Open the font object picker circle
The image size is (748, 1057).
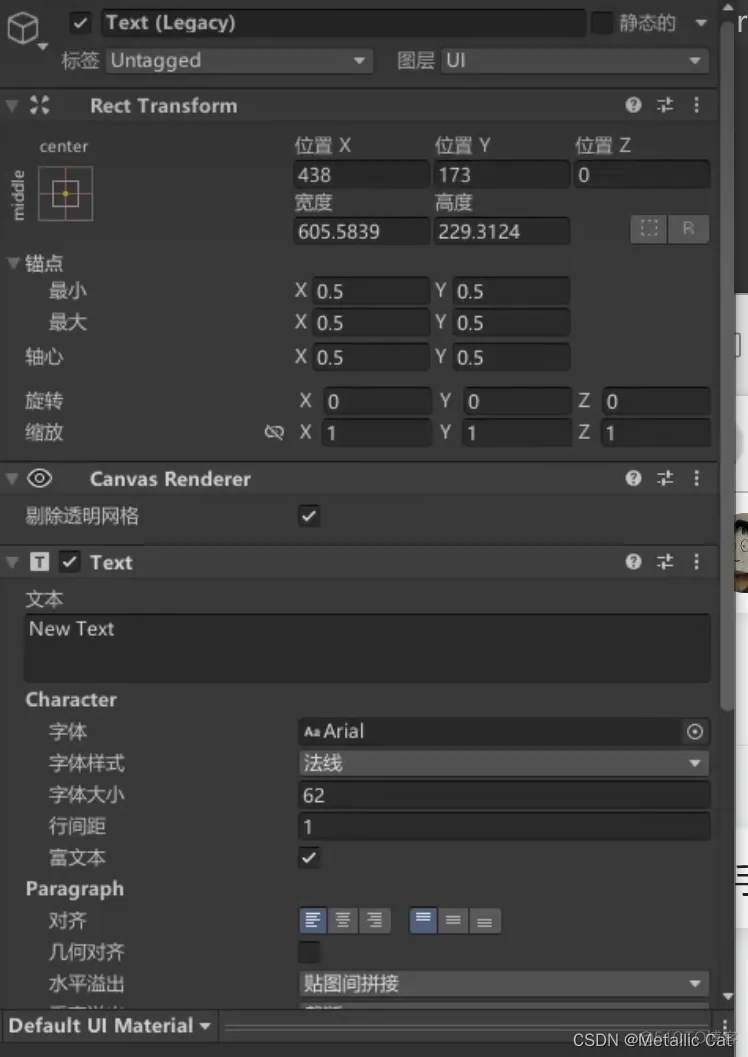pyautogui.click(x=695, y=731)
